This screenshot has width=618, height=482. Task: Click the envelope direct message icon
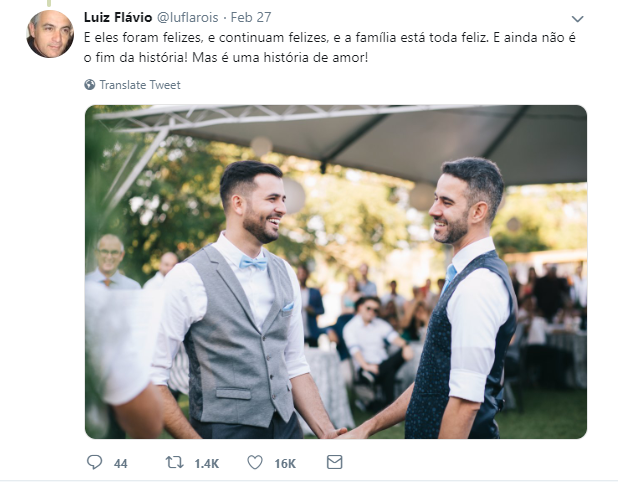[335, 462]
